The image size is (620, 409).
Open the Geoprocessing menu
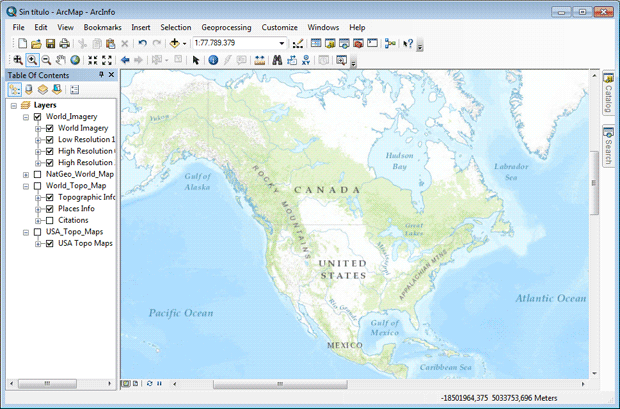tap(226, 27)
